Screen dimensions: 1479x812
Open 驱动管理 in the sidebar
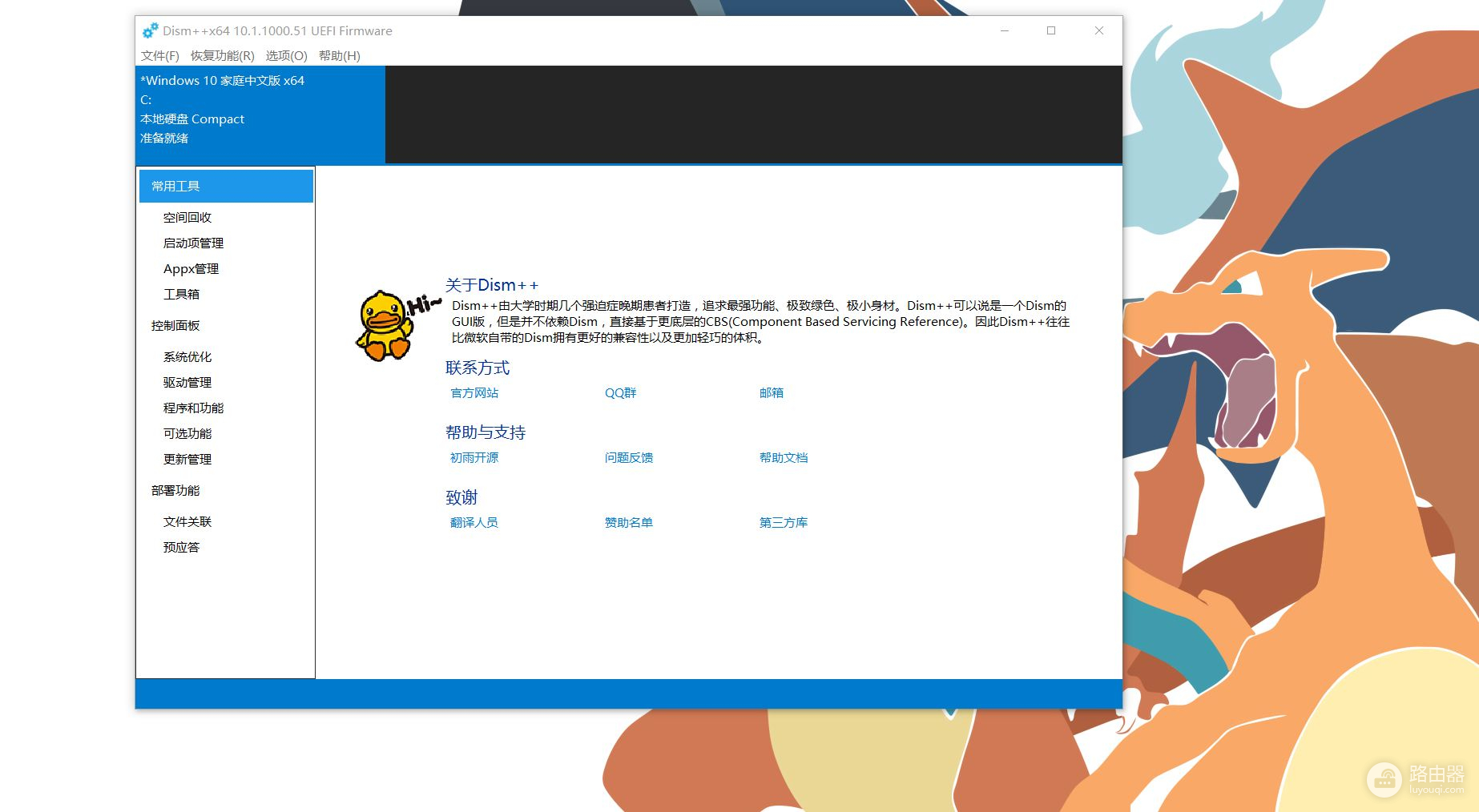(187, 382)
